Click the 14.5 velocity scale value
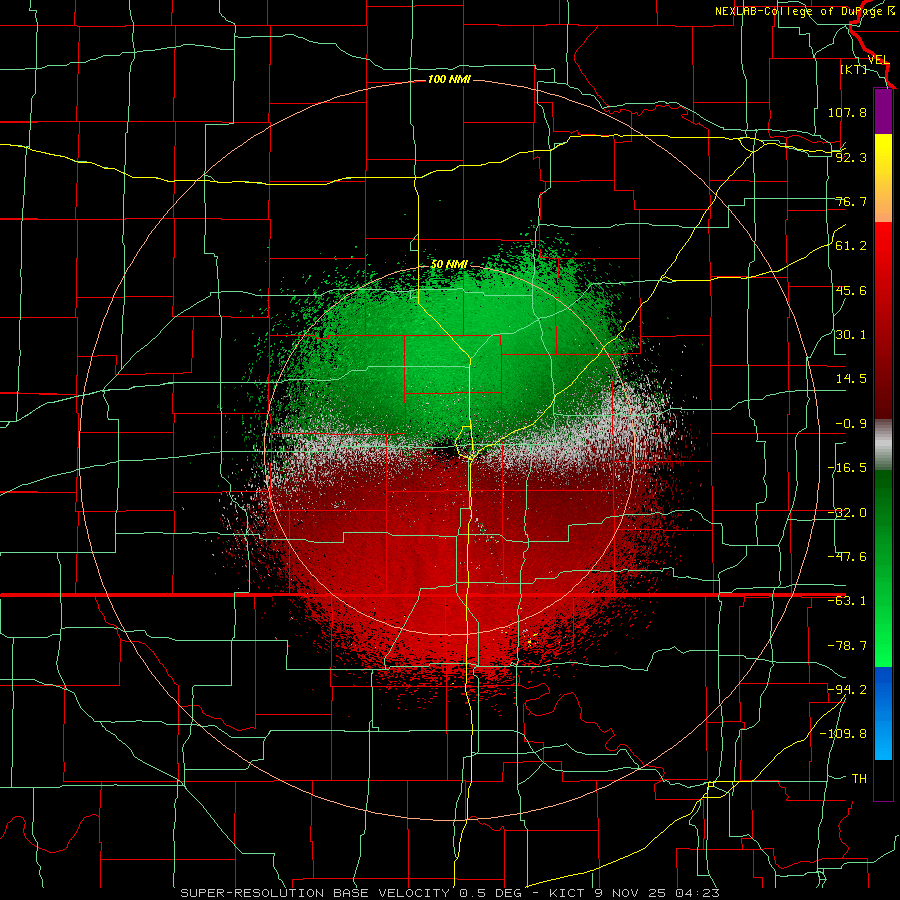This screenshot has height=900, width=900. [x=851, y=379]
